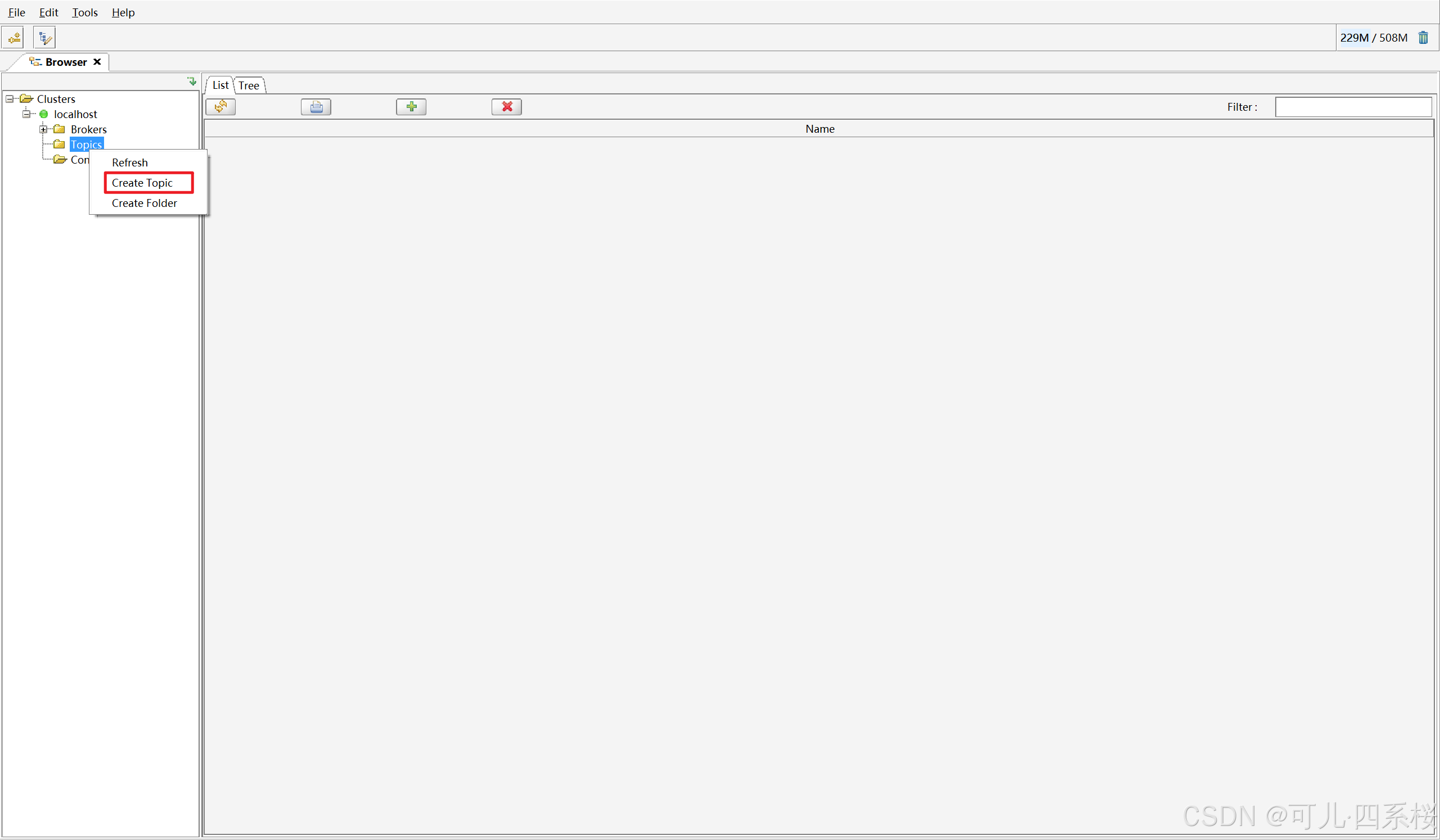Open the Tools menu
Image resolution: width=1440 pixels, height=840 pixels.
(84, 12)
